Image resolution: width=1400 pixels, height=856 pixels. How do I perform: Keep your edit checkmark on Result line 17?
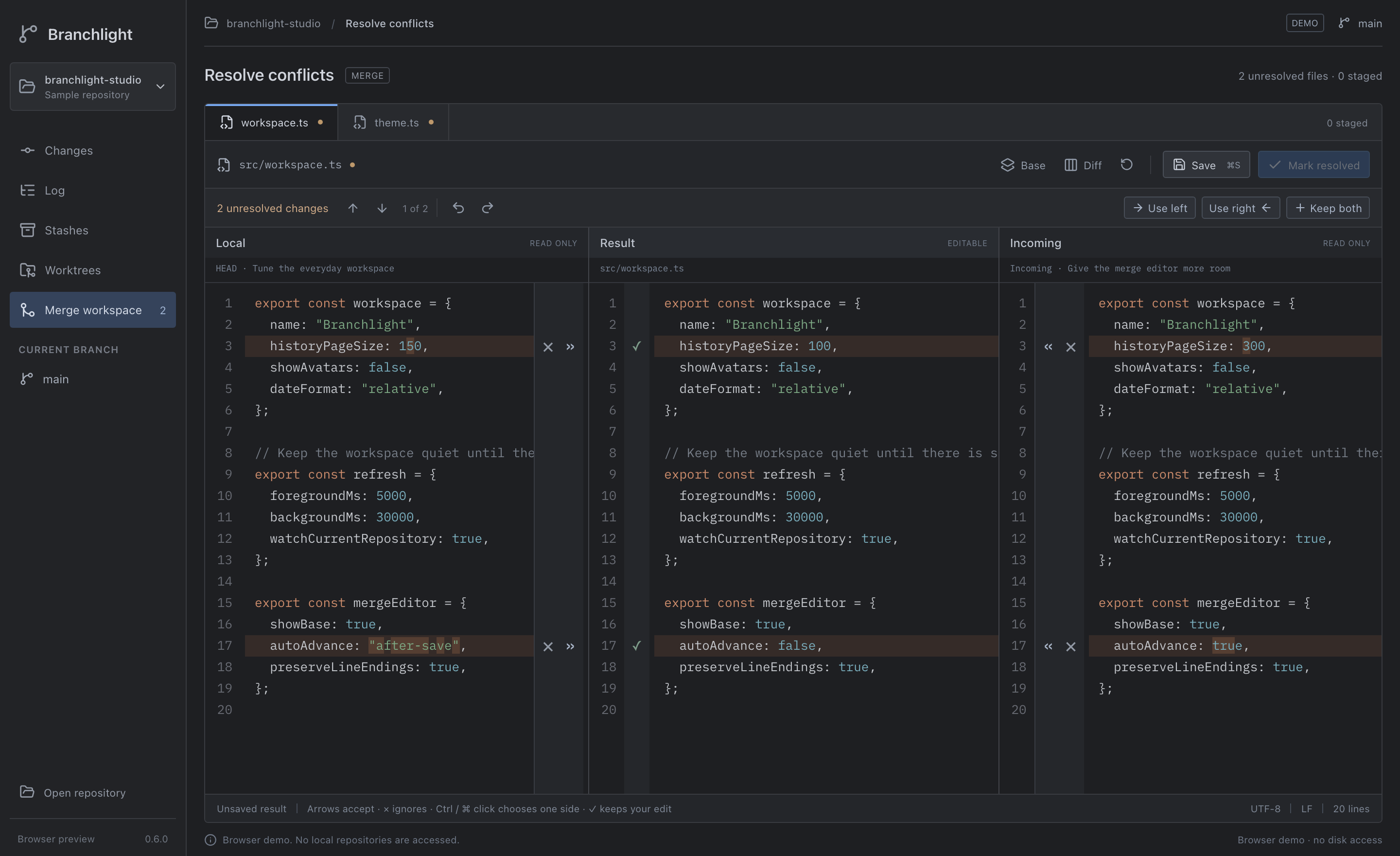tap(637, 646)
